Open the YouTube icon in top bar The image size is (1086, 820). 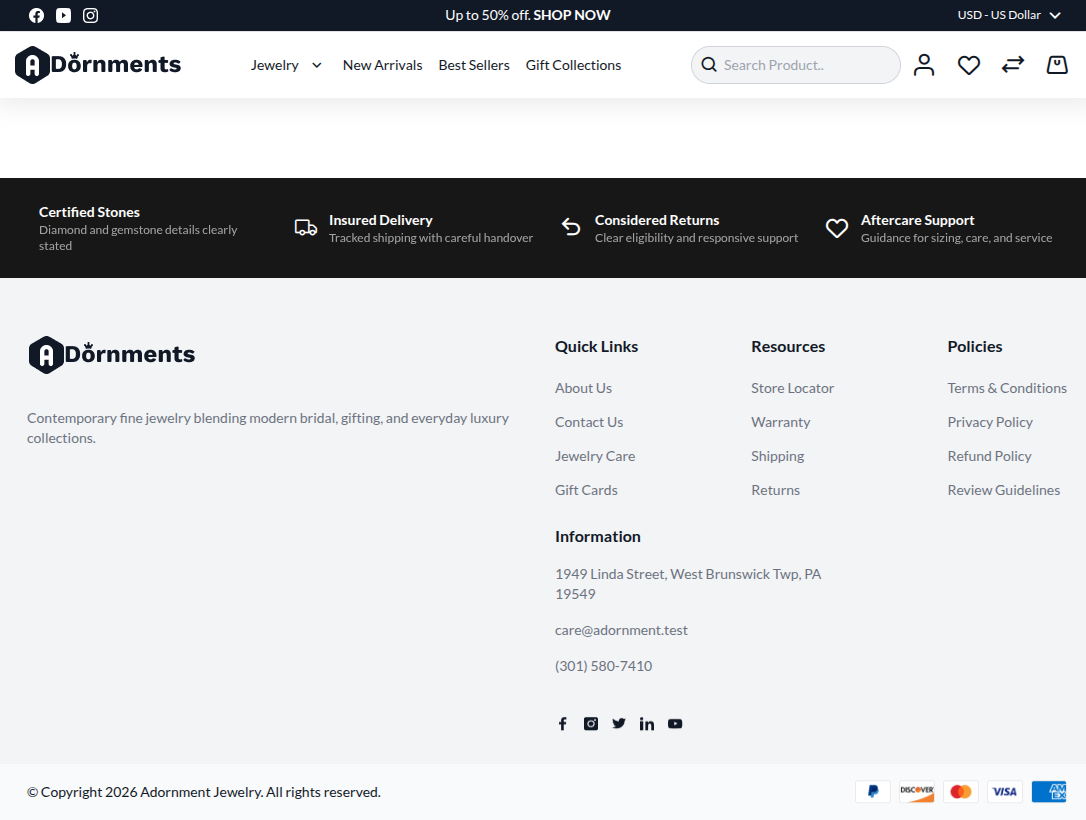(x=64, y=15)
